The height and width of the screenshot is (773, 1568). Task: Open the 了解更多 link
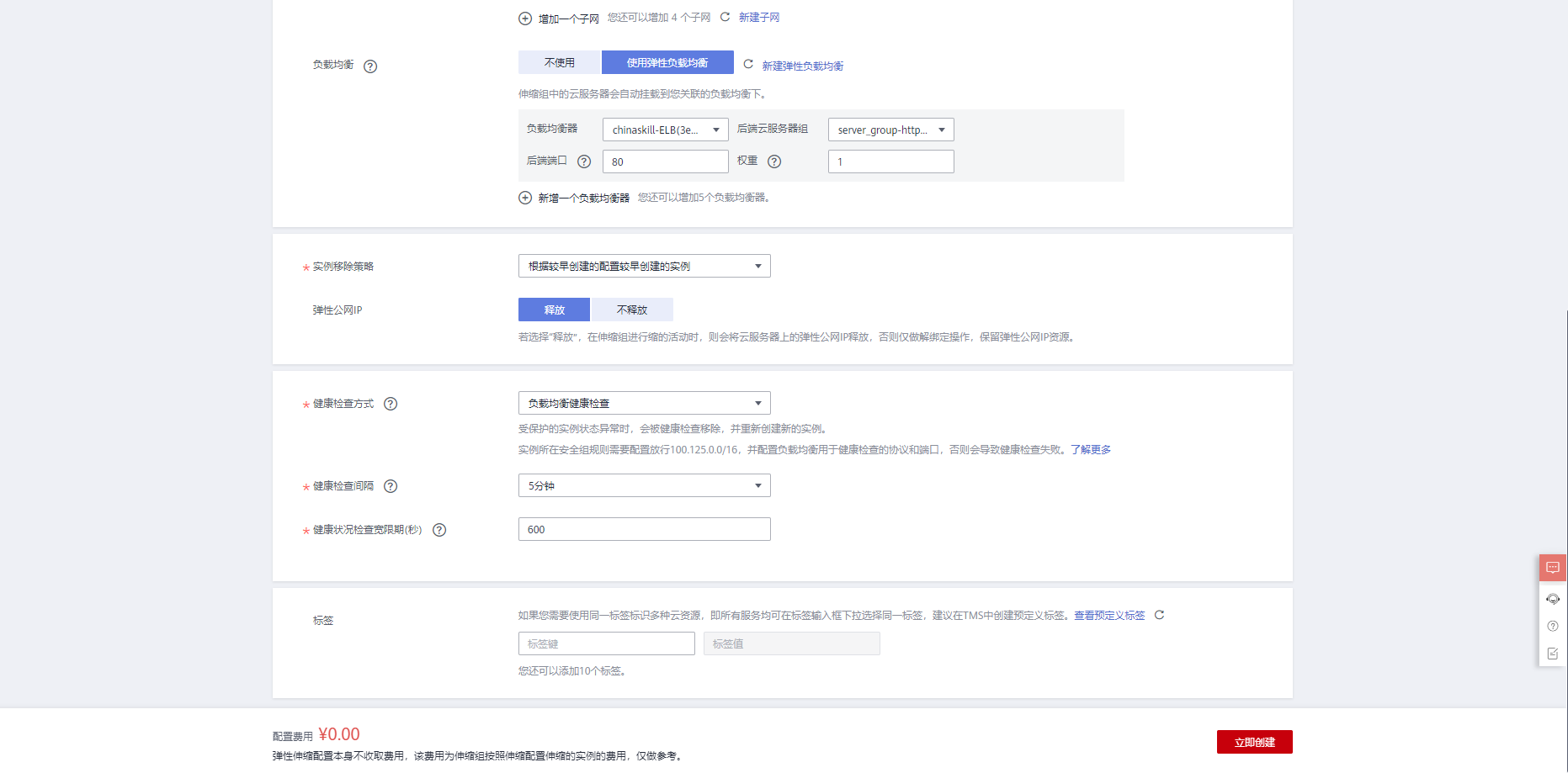pyautogui.click(x=1091, y=450)
